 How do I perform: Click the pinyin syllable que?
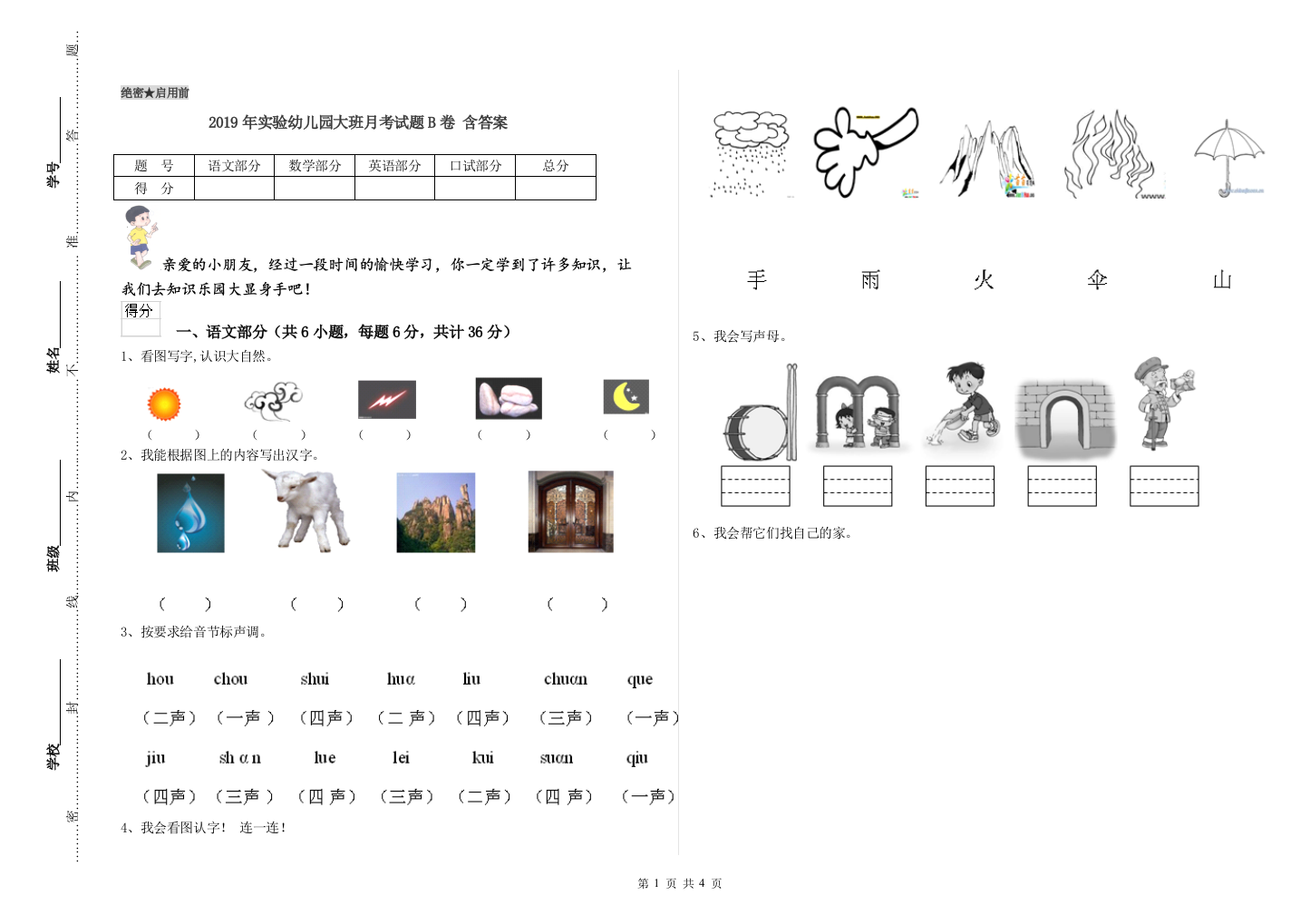640,679
